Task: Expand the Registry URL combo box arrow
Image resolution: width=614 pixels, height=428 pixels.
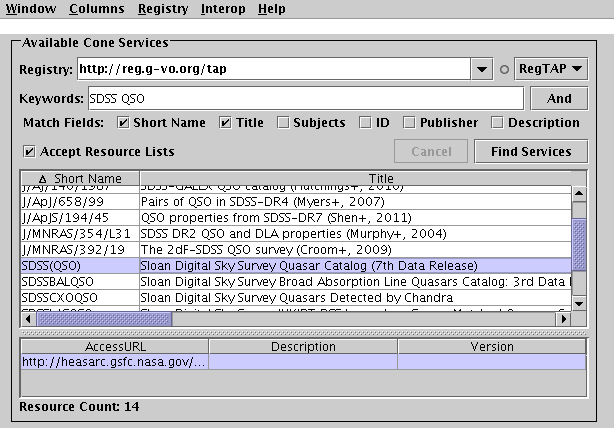Action: point(482,70)
